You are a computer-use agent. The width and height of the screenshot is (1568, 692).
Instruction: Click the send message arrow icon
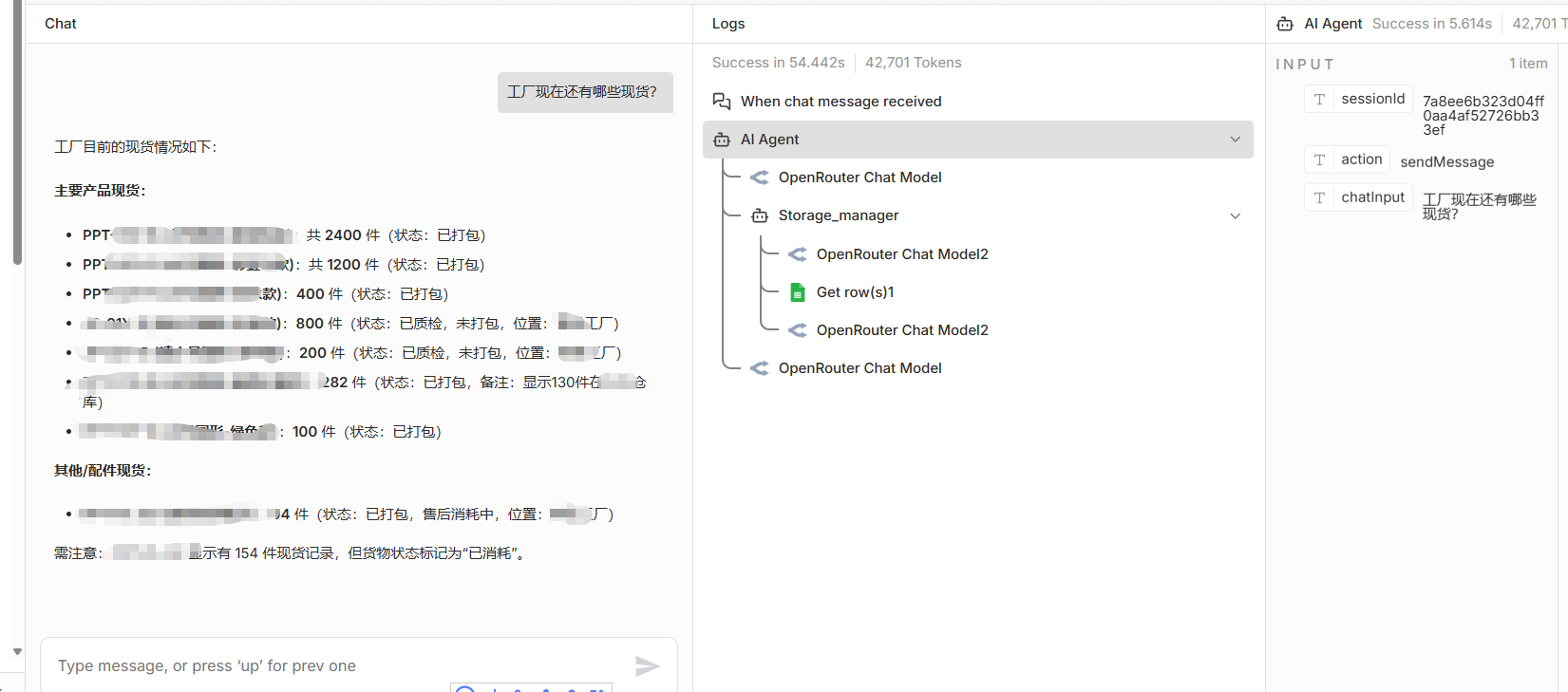click(647, 666)
